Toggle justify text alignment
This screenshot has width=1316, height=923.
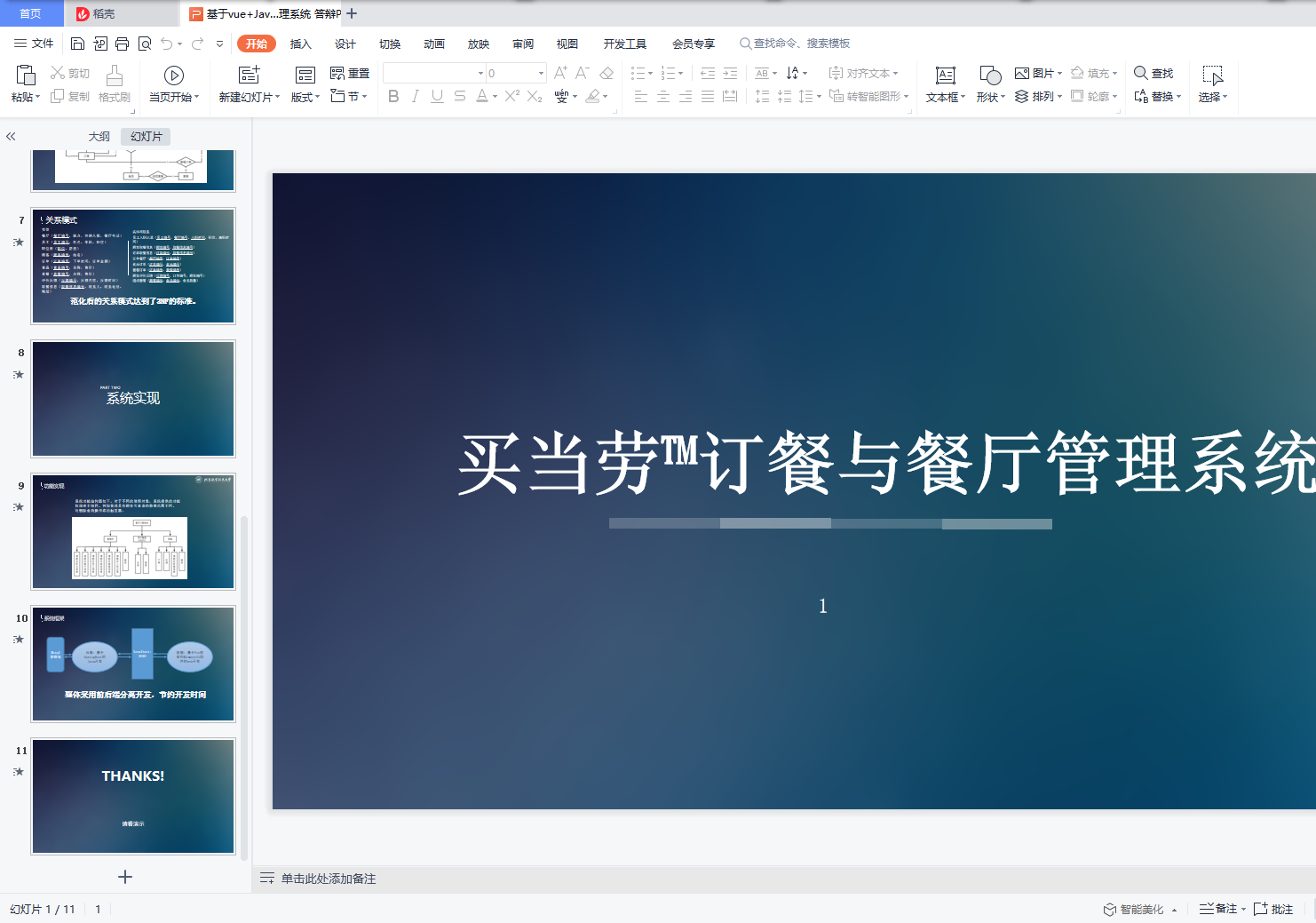tap(708, 96)
